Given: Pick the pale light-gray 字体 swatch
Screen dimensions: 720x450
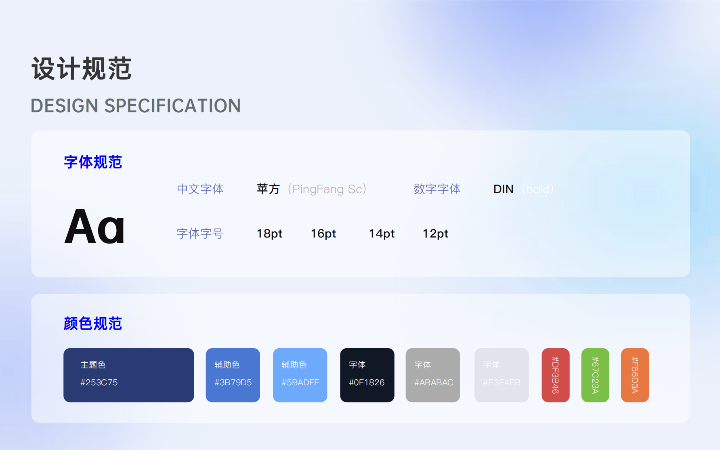Looking at the screenshot, I should pyautogui.click(x=501, y=375).
